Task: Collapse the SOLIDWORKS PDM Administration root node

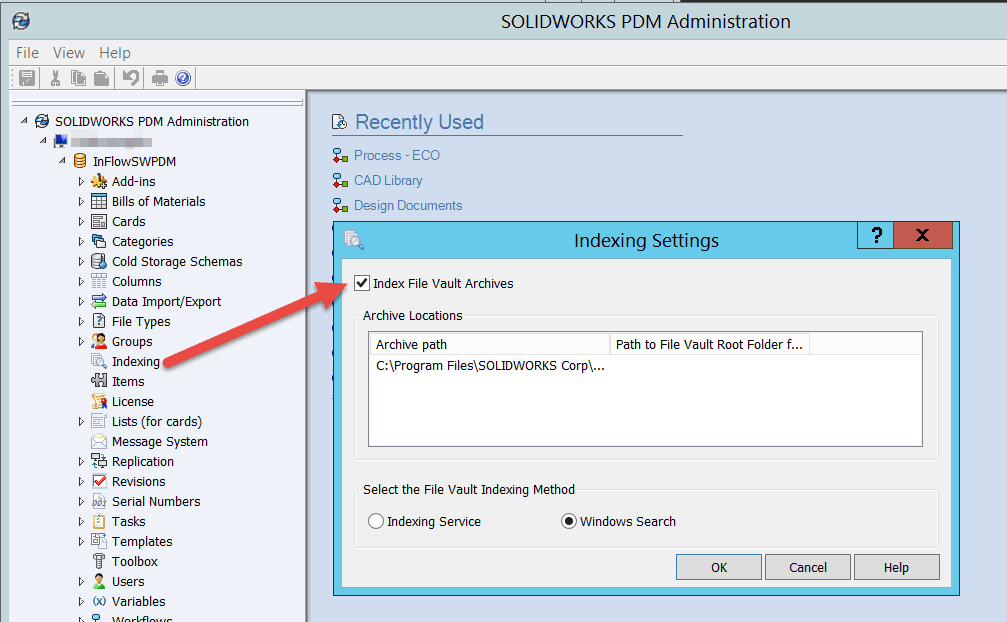Action: tap(24, 121)
